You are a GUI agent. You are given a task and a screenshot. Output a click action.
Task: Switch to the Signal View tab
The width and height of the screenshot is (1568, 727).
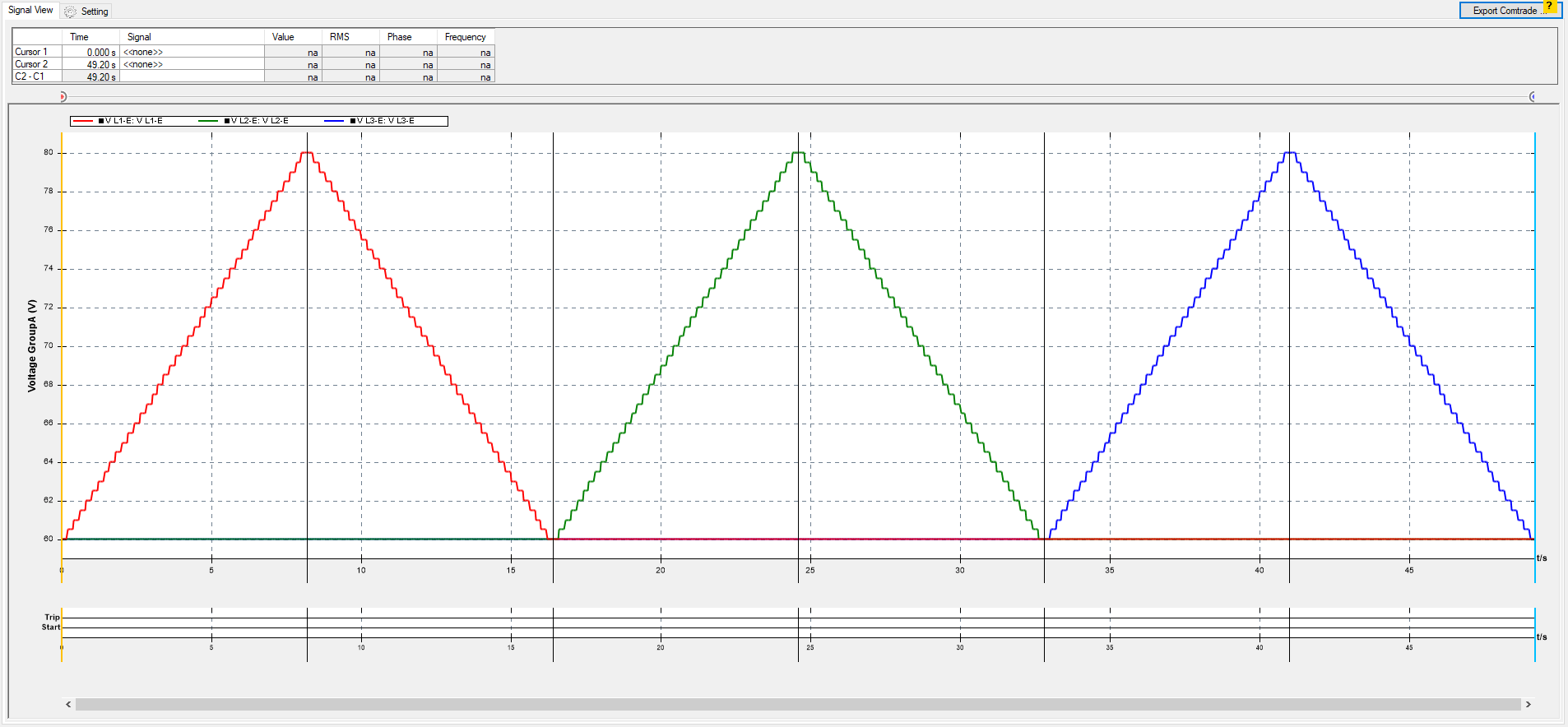tap(30, 10)
